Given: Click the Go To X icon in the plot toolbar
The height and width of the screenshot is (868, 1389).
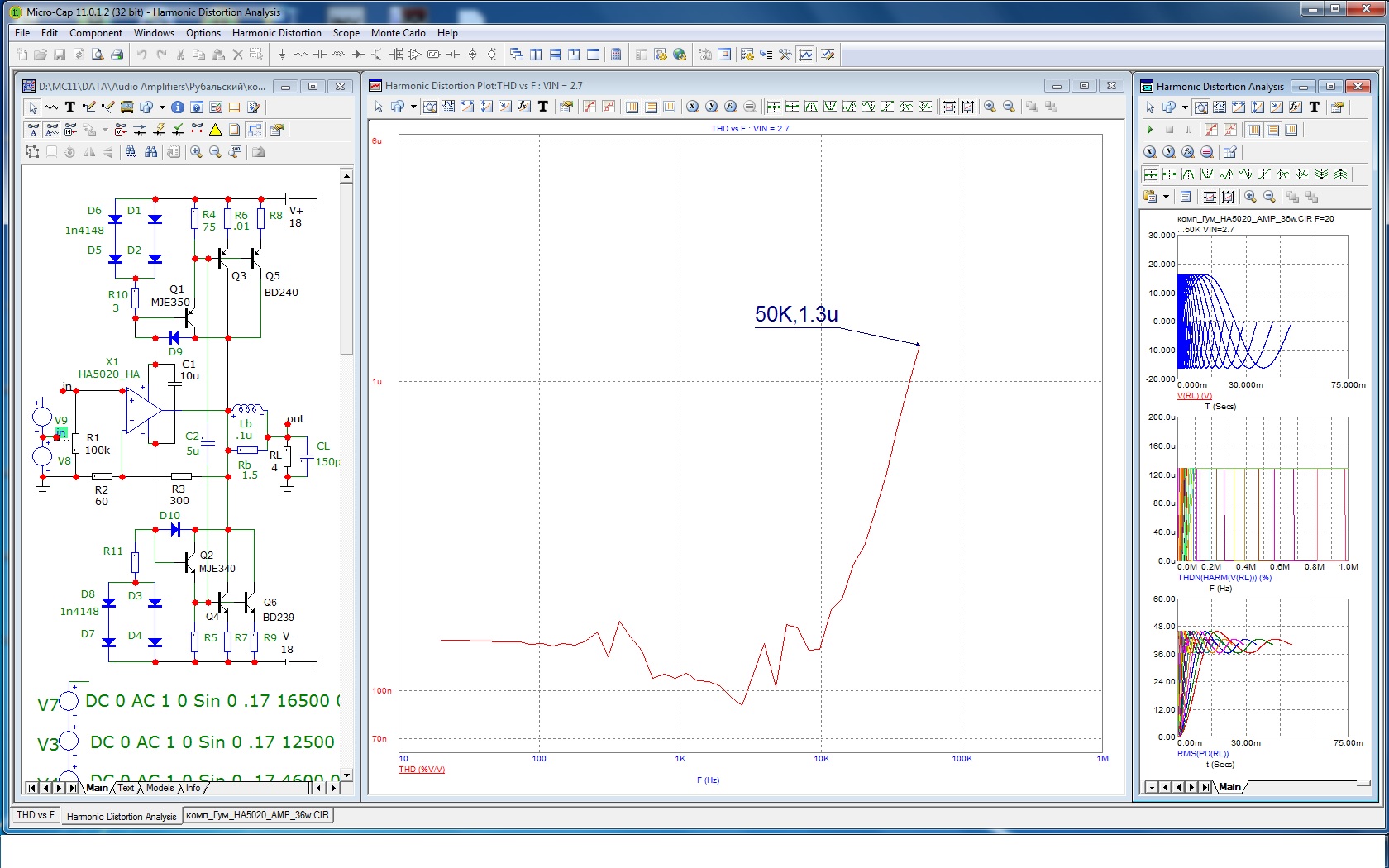Looking at the screenshot, I should pos(693,107).
